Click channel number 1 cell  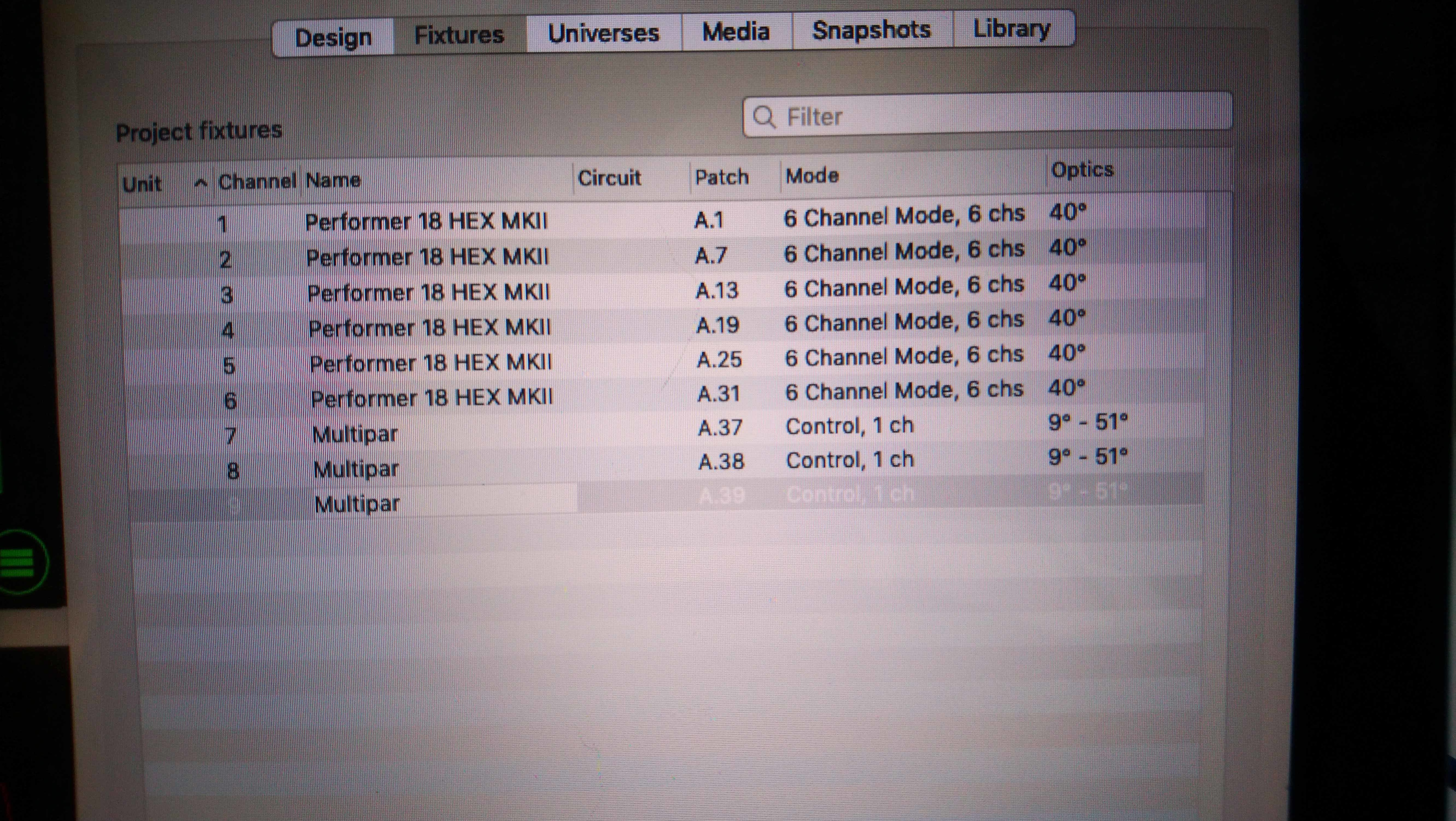click(x=222, y=224)
